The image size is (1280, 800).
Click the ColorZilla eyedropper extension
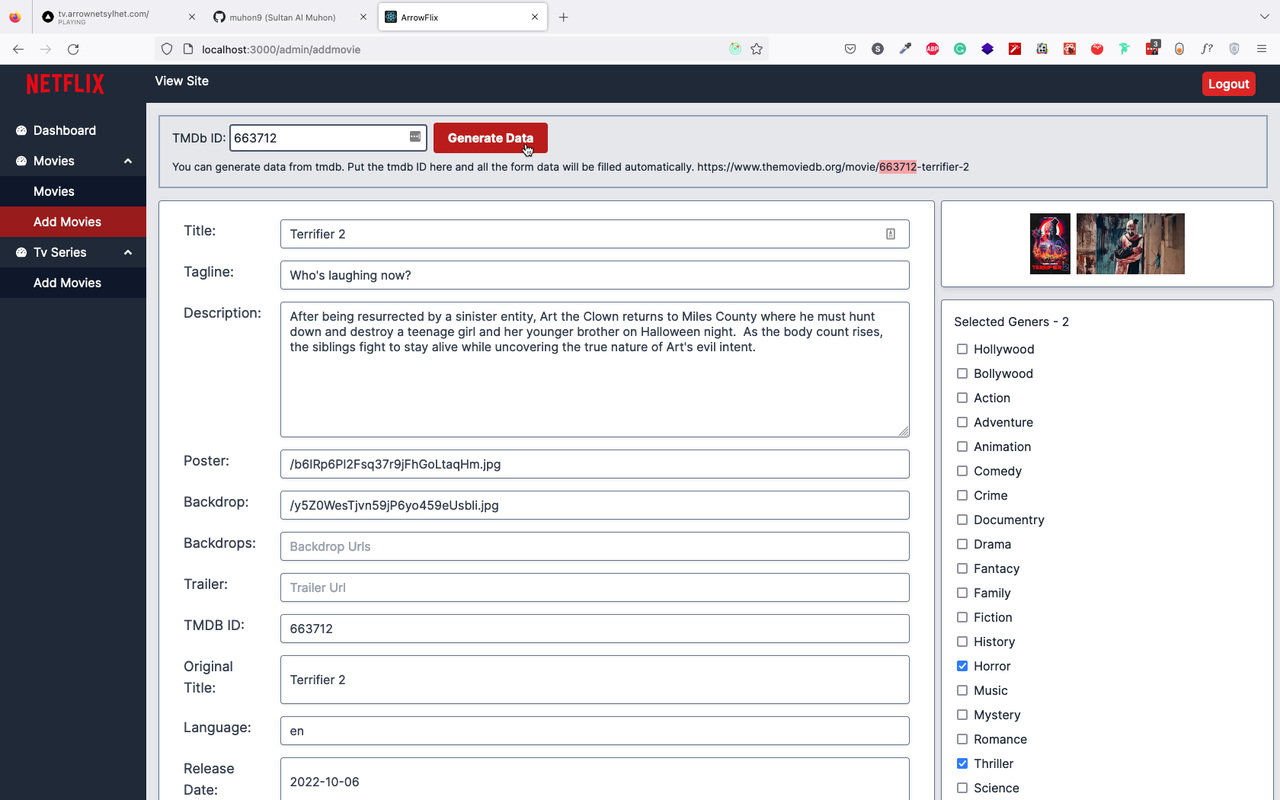[x=905, y=49]
